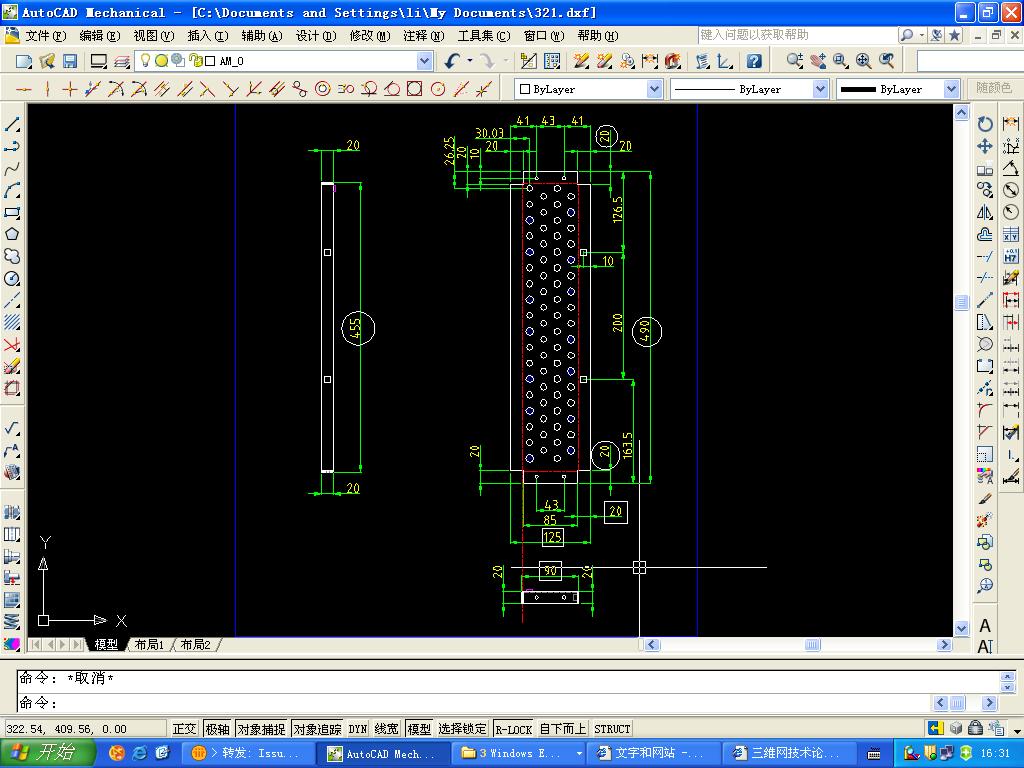
Task: Expand the Windows Explorer taskbar group
Action: pos(579,753)
